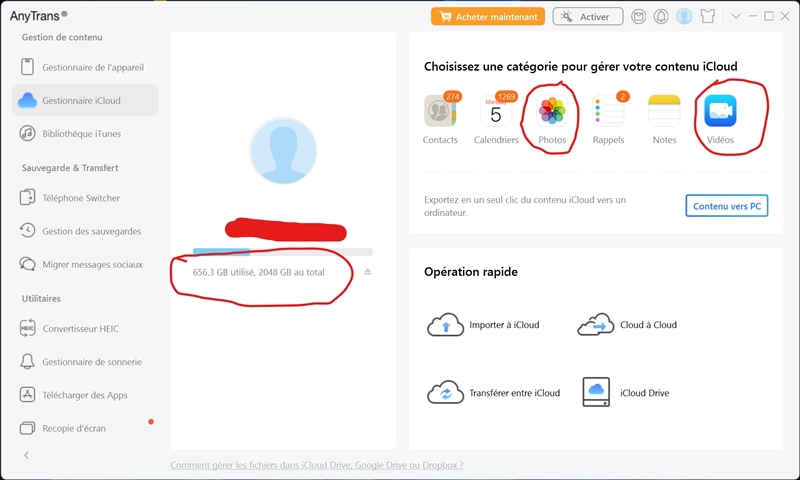Click the eject icon beside storage info
This screenshot has height=480, width=800.
pos(367,272)
